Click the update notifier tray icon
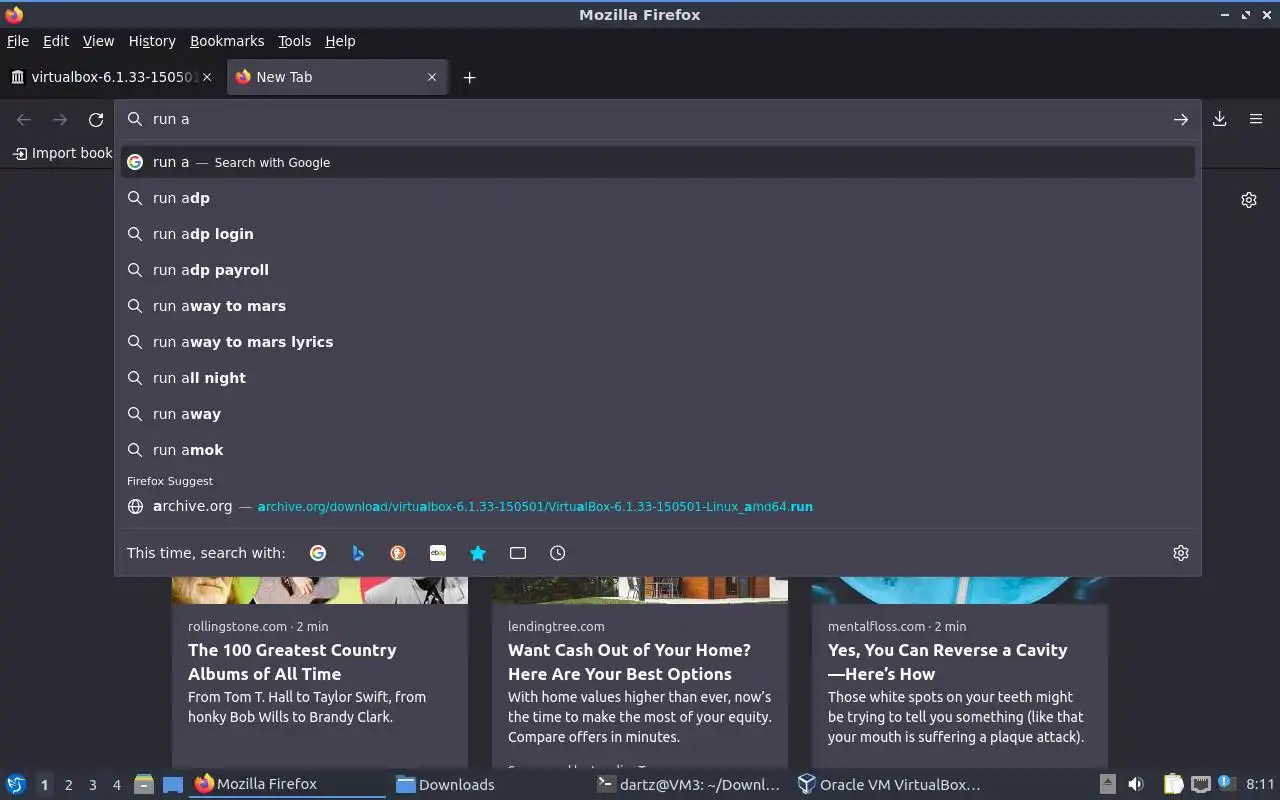Screen dimensions: 1280x800 1225,784
